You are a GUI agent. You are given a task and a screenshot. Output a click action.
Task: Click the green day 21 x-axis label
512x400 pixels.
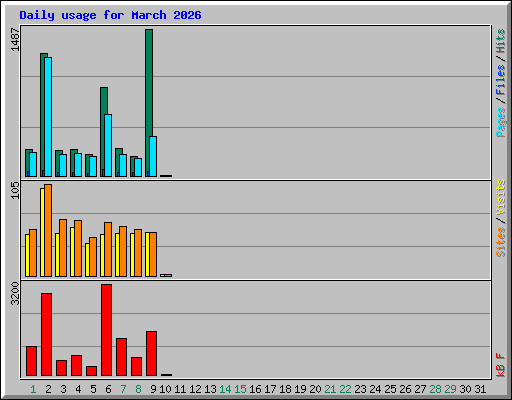(x=330, y=389)
